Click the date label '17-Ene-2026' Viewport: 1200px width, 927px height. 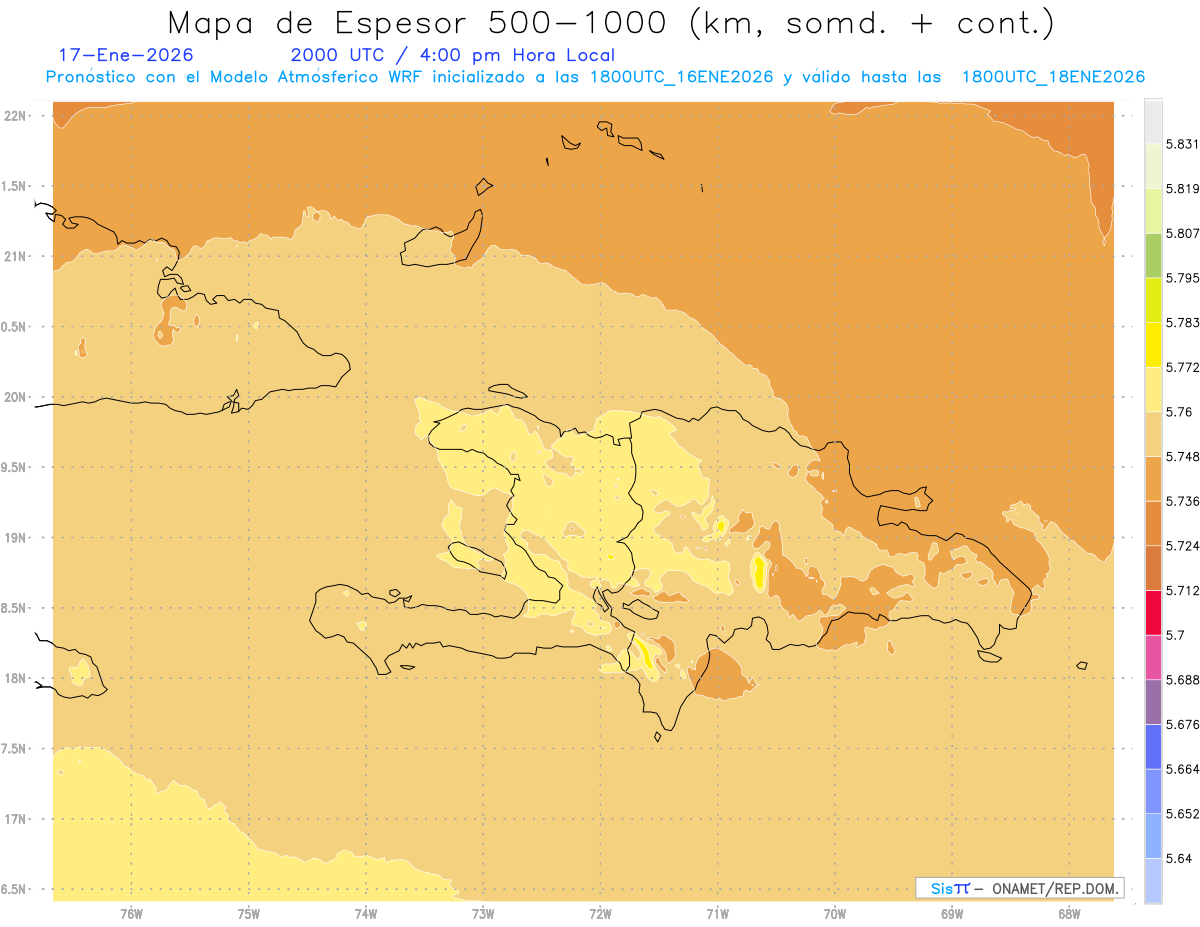(x=126, y=55)
